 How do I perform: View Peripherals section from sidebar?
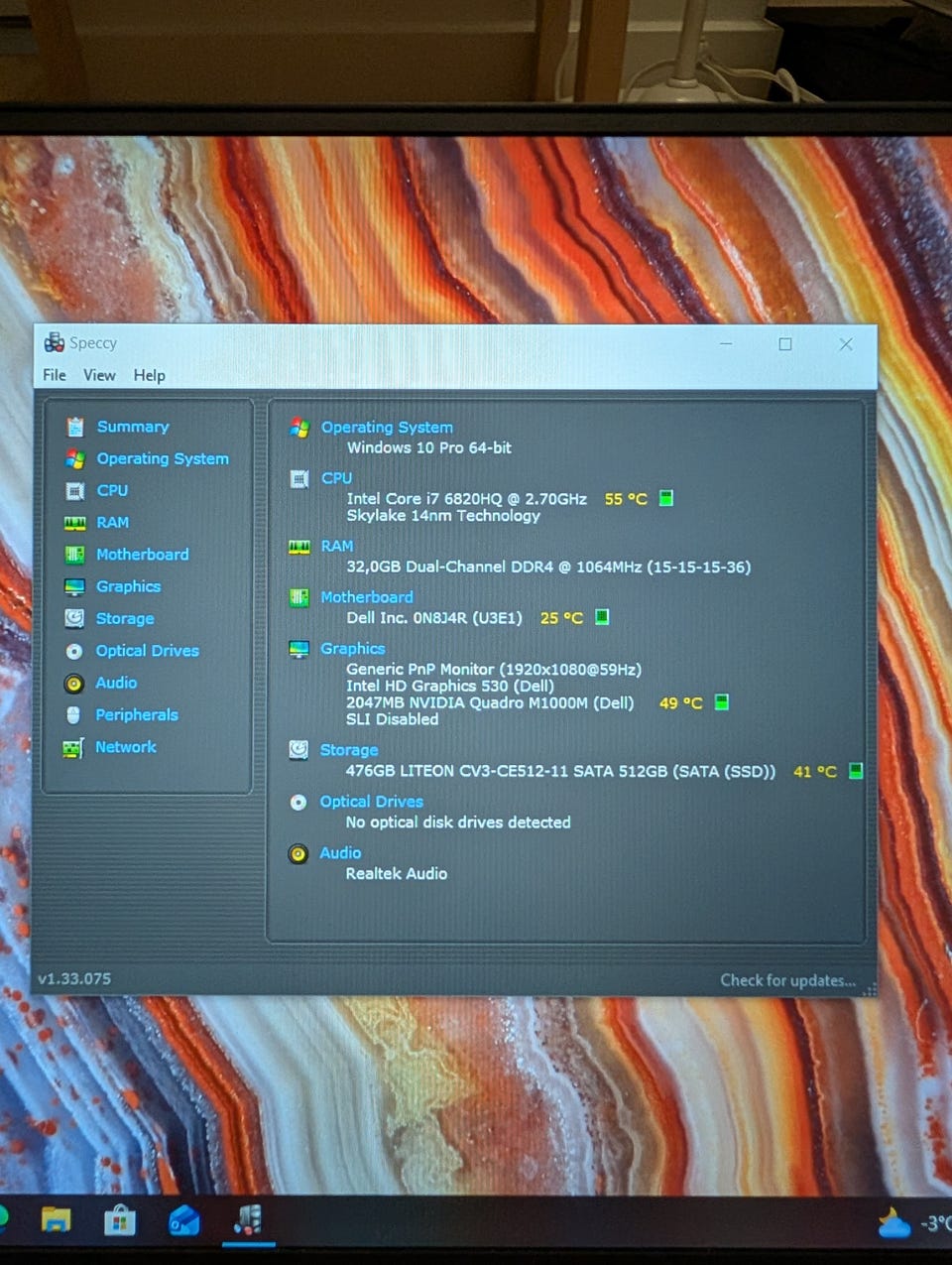[137, 714]
